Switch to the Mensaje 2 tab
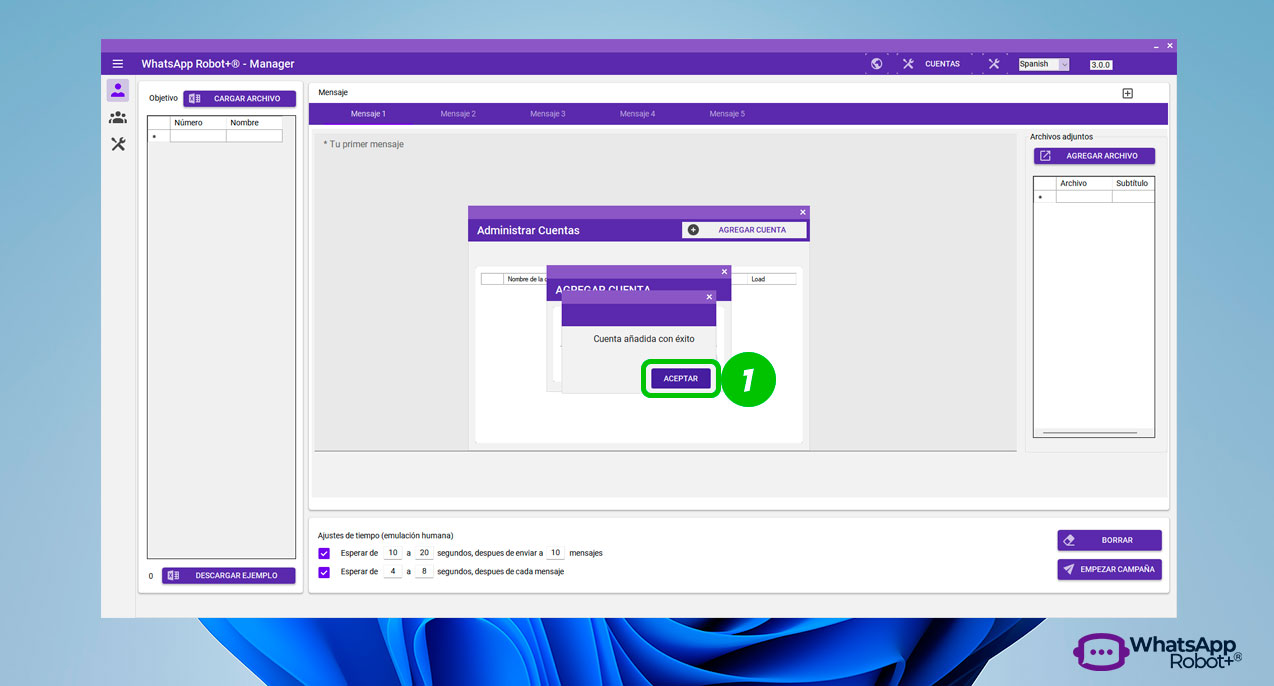The height and width of the screenshot is (686, 1274). pos(458,114)
